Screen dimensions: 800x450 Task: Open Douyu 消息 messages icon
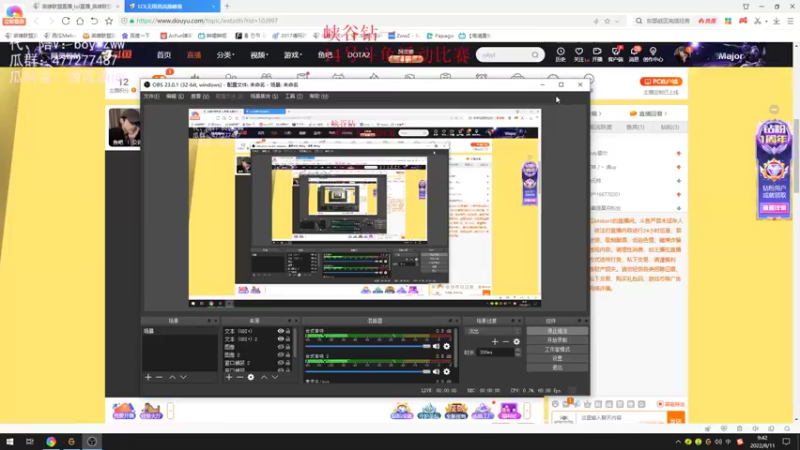coord(634,54)
